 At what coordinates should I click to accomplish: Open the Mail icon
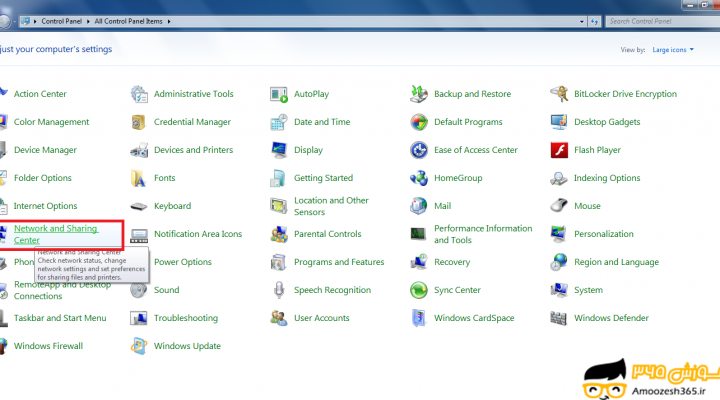tap(419, 206)
